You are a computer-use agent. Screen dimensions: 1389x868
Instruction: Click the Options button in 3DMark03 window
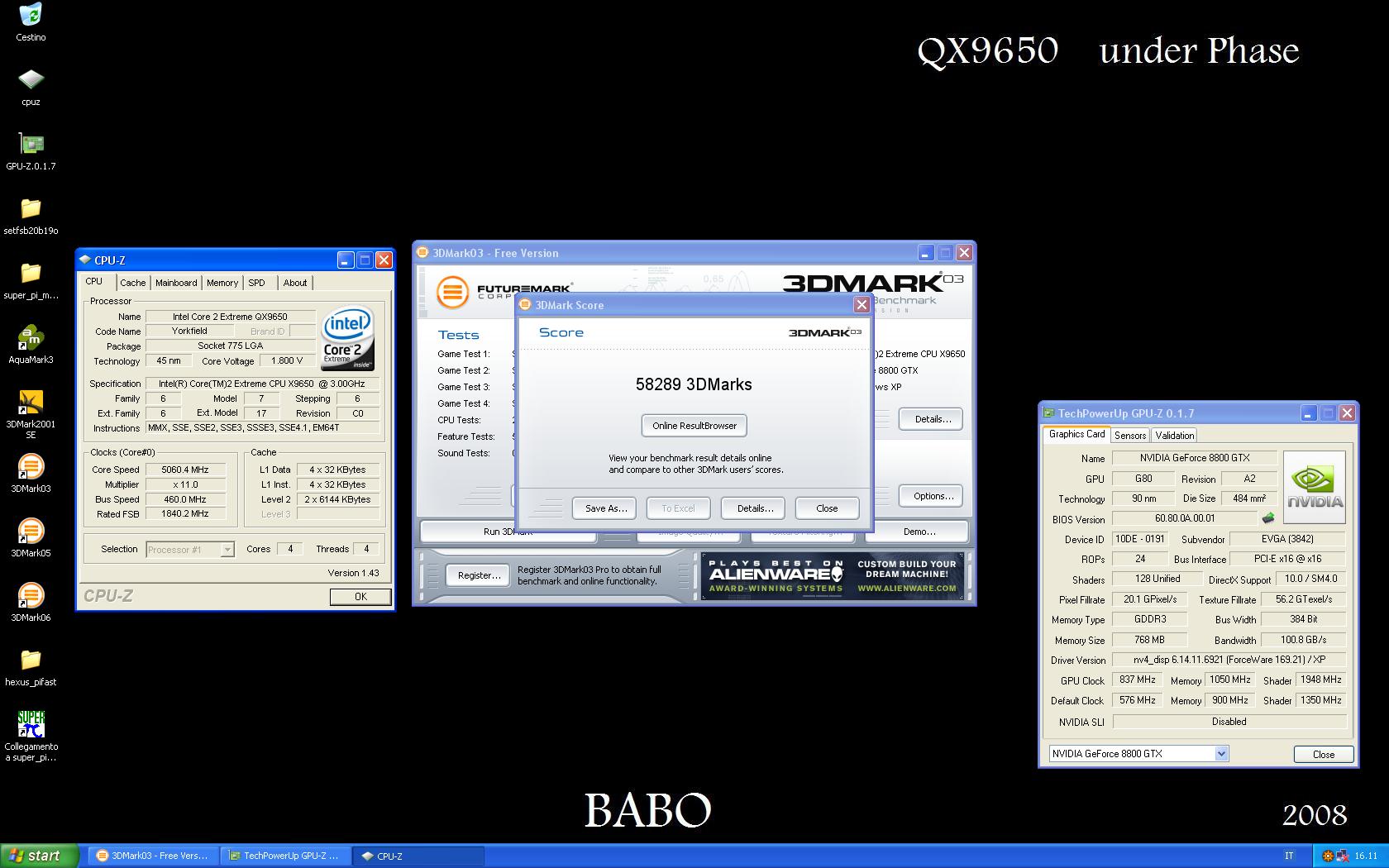pos(933,496)
